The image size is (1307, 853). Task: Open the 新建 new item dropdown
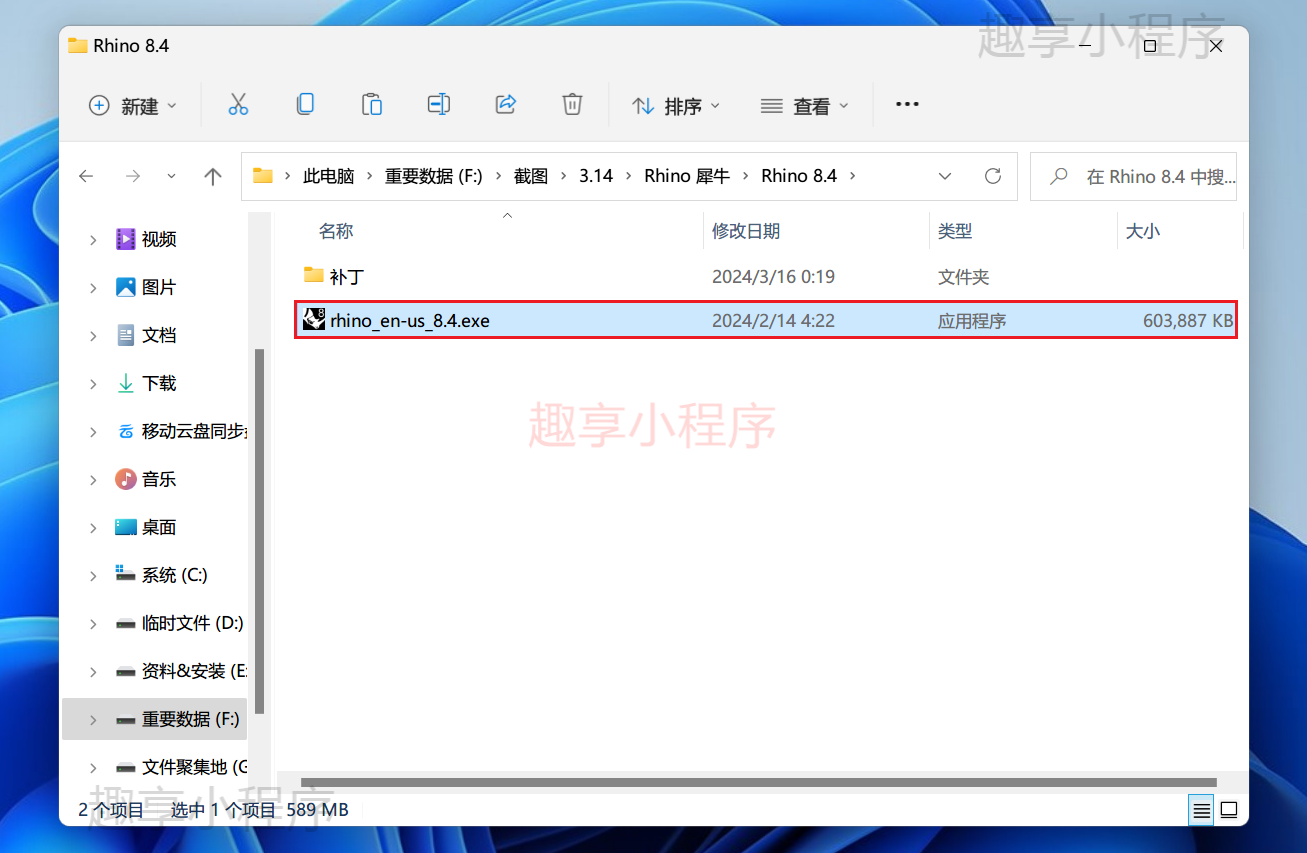click(133, 105)
